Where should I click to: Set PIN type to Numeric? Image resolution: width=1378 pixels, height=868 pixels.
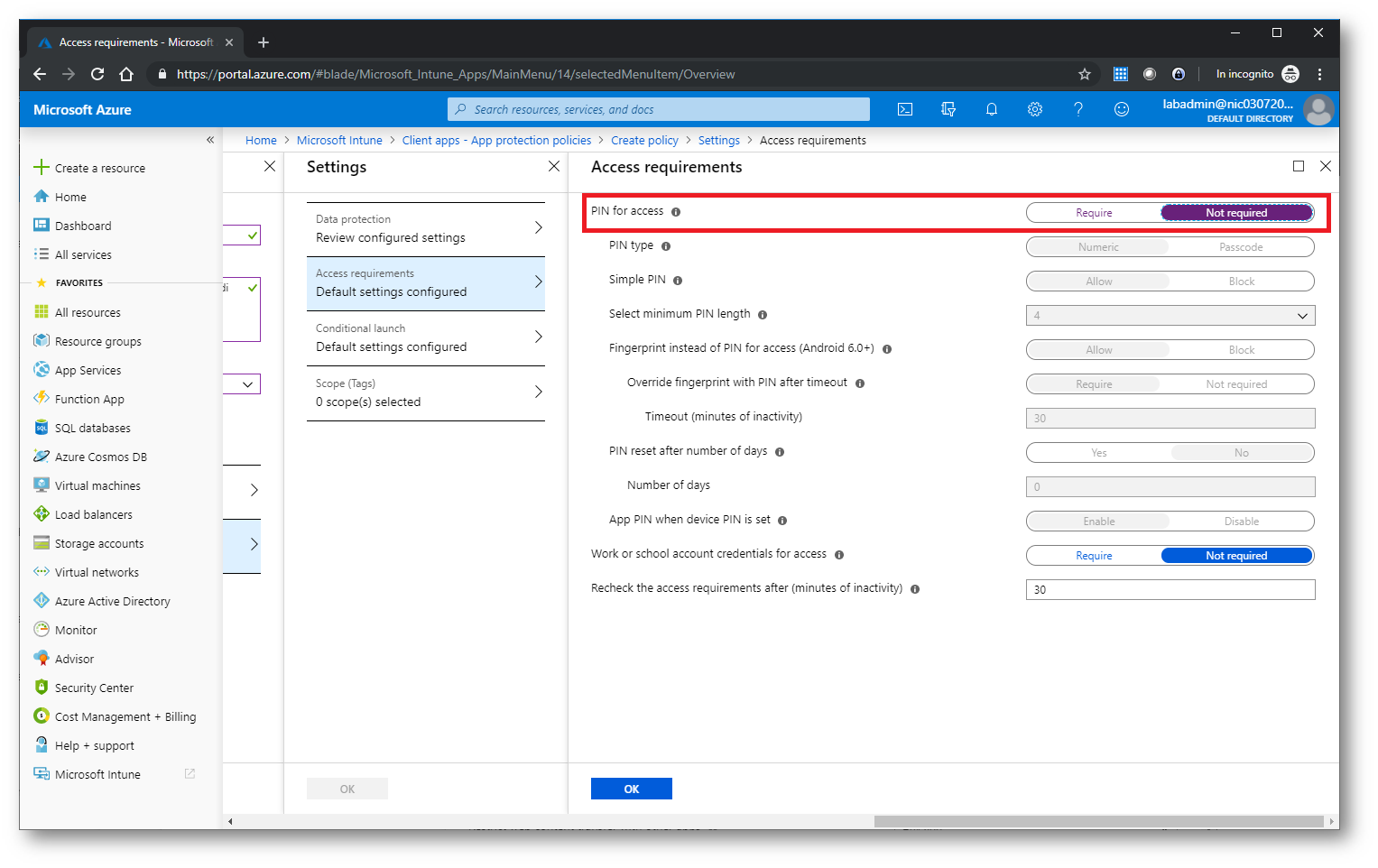(x=1098, y=247)
